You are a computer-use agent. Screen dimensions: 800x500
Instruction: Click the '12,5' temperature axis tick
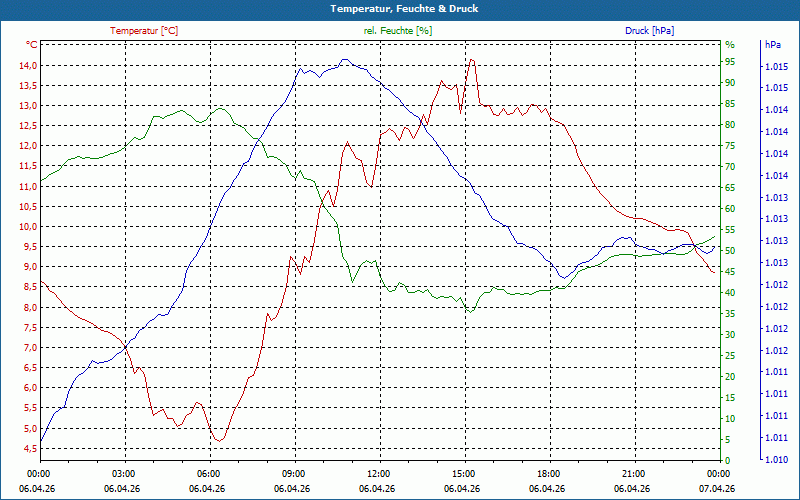29,126
